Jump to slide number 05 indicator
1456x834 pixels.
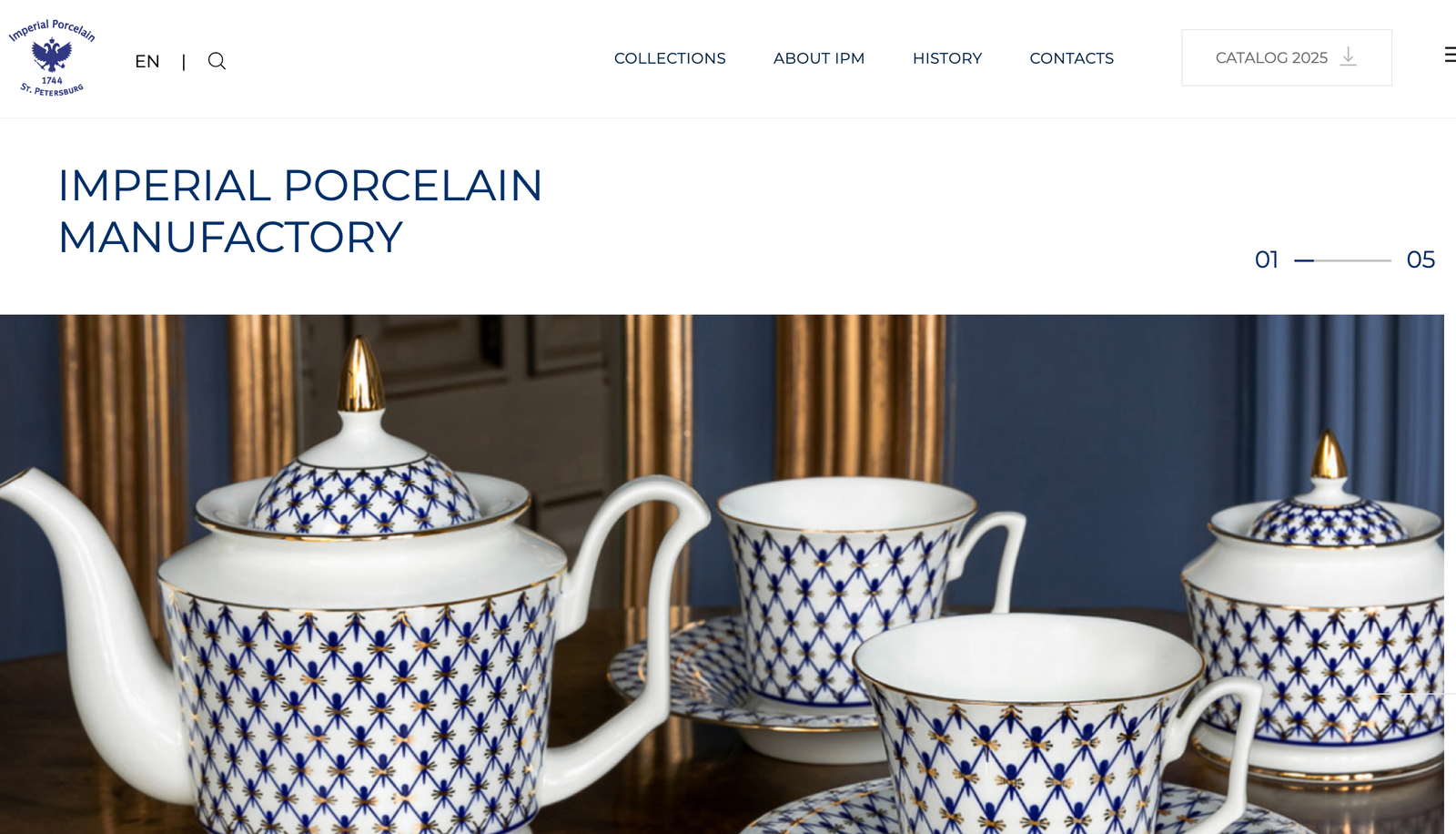pos(1421,259)
